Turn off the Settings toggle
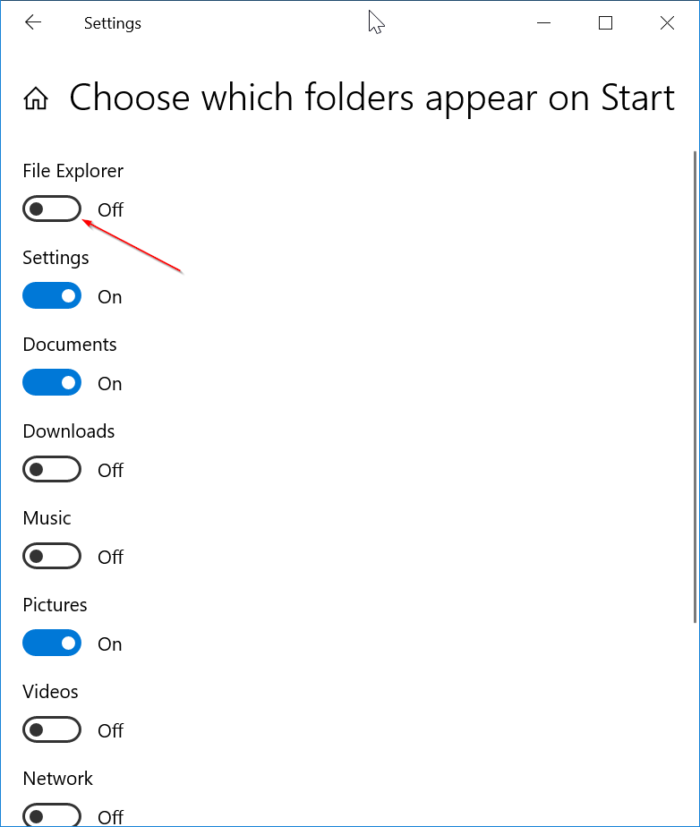Viewport: 700px width, 827px height. pyautogui.click(x=51, y=295)
